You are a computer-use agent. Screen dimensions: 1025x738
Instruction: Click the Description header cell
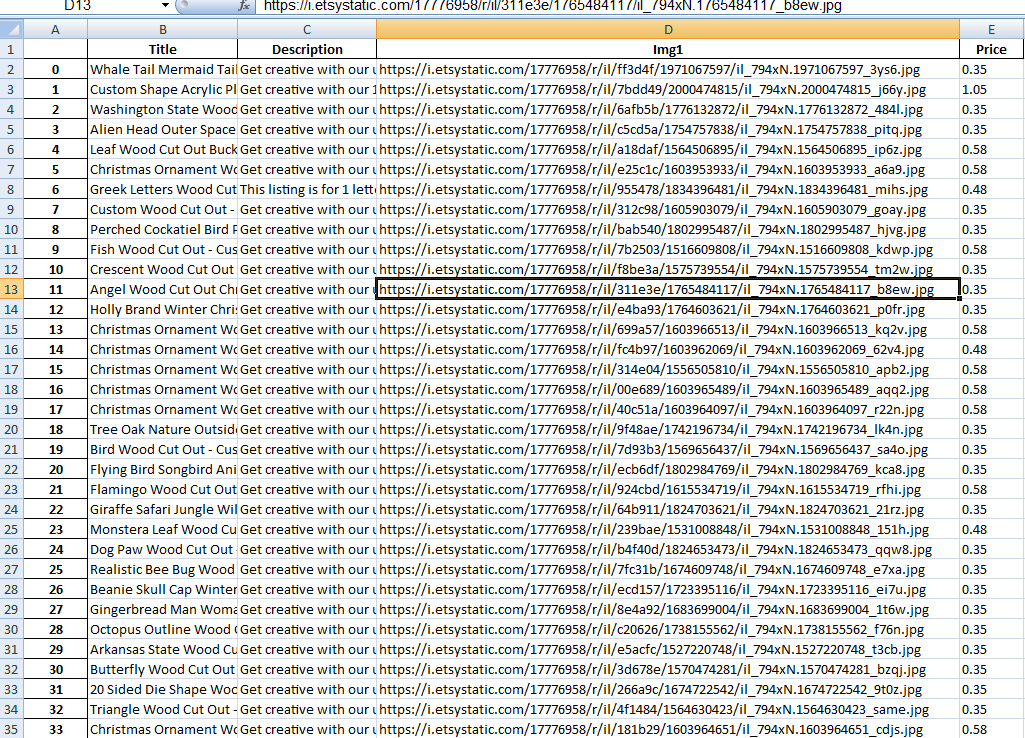(x=307, y=50)
